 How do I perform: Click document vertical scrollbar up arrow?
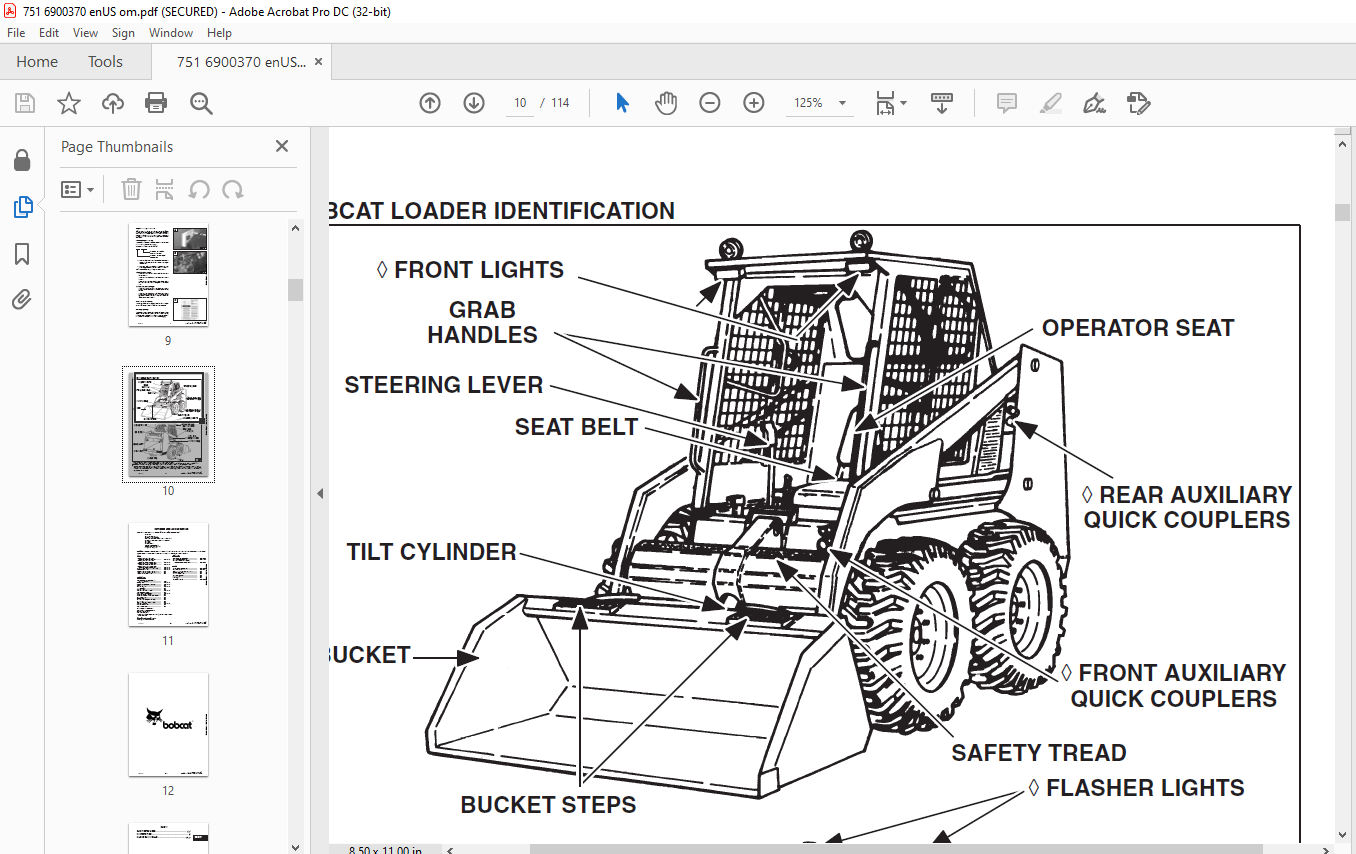coord(1342,145)
